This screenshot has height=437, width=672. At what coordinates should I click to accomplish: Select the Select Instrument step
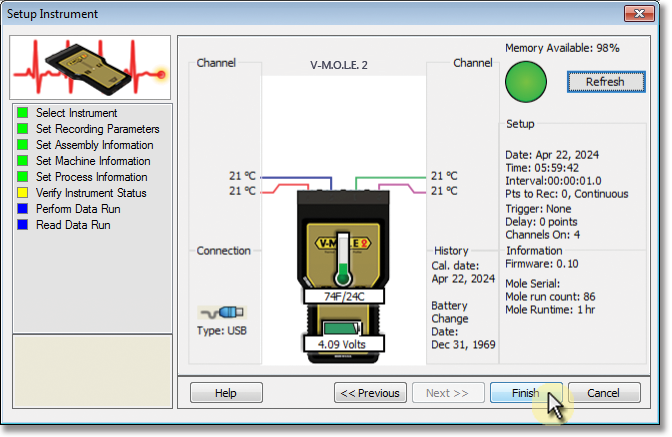click(x=77, y=113)
